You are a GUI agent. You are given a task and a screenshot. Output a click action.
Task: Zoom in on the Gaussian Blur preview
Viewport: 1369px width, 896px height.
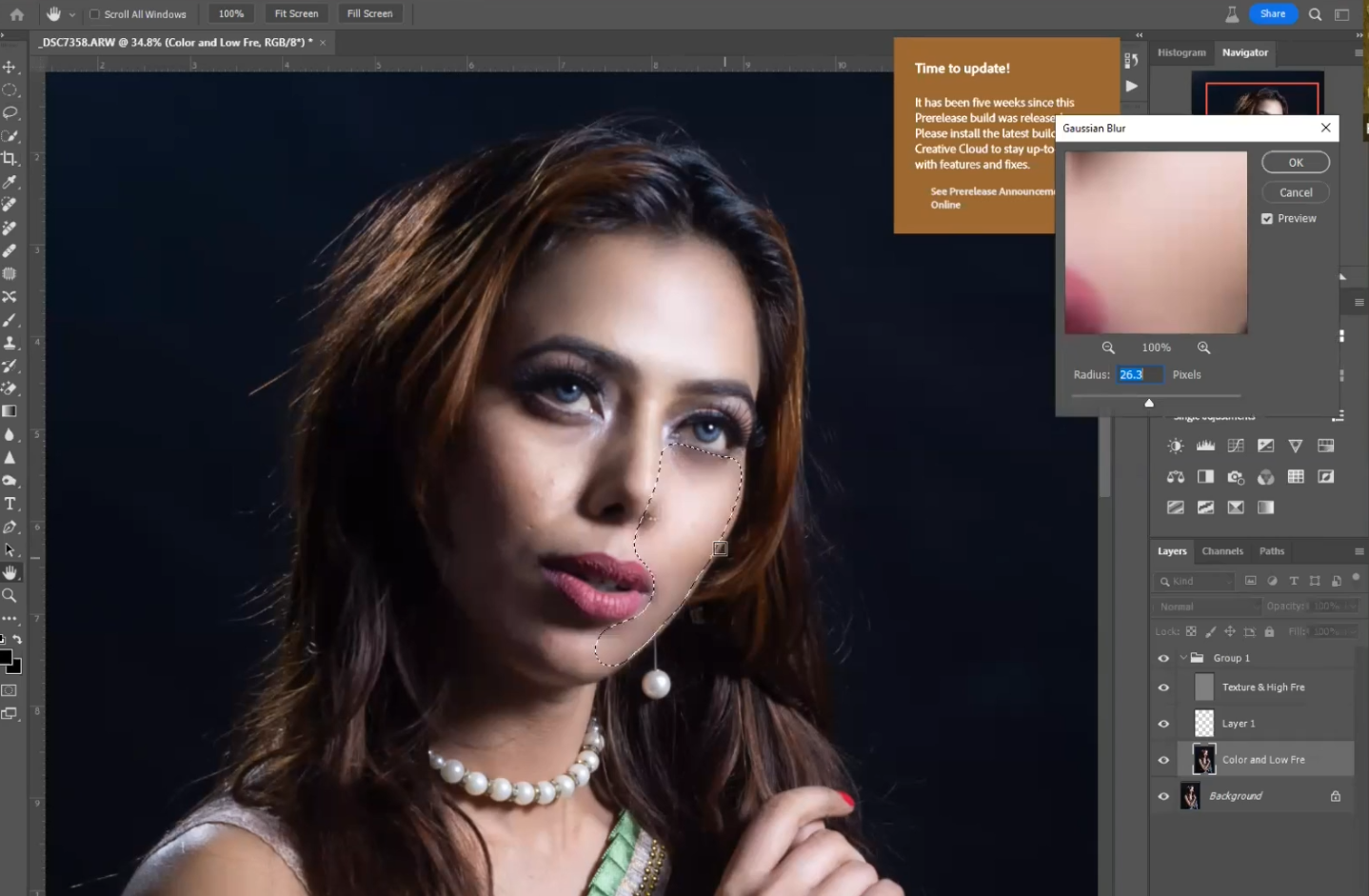click(1203, 348)
